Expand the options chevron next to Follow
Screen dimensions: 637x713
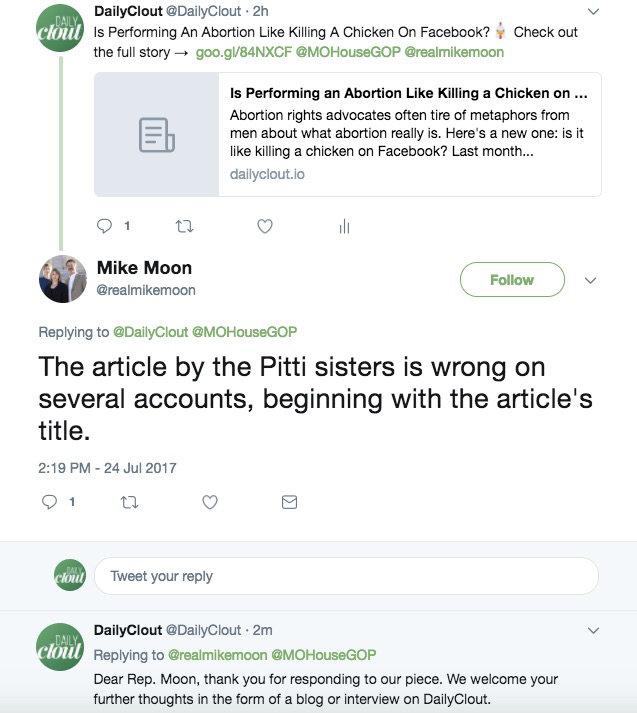590,280
